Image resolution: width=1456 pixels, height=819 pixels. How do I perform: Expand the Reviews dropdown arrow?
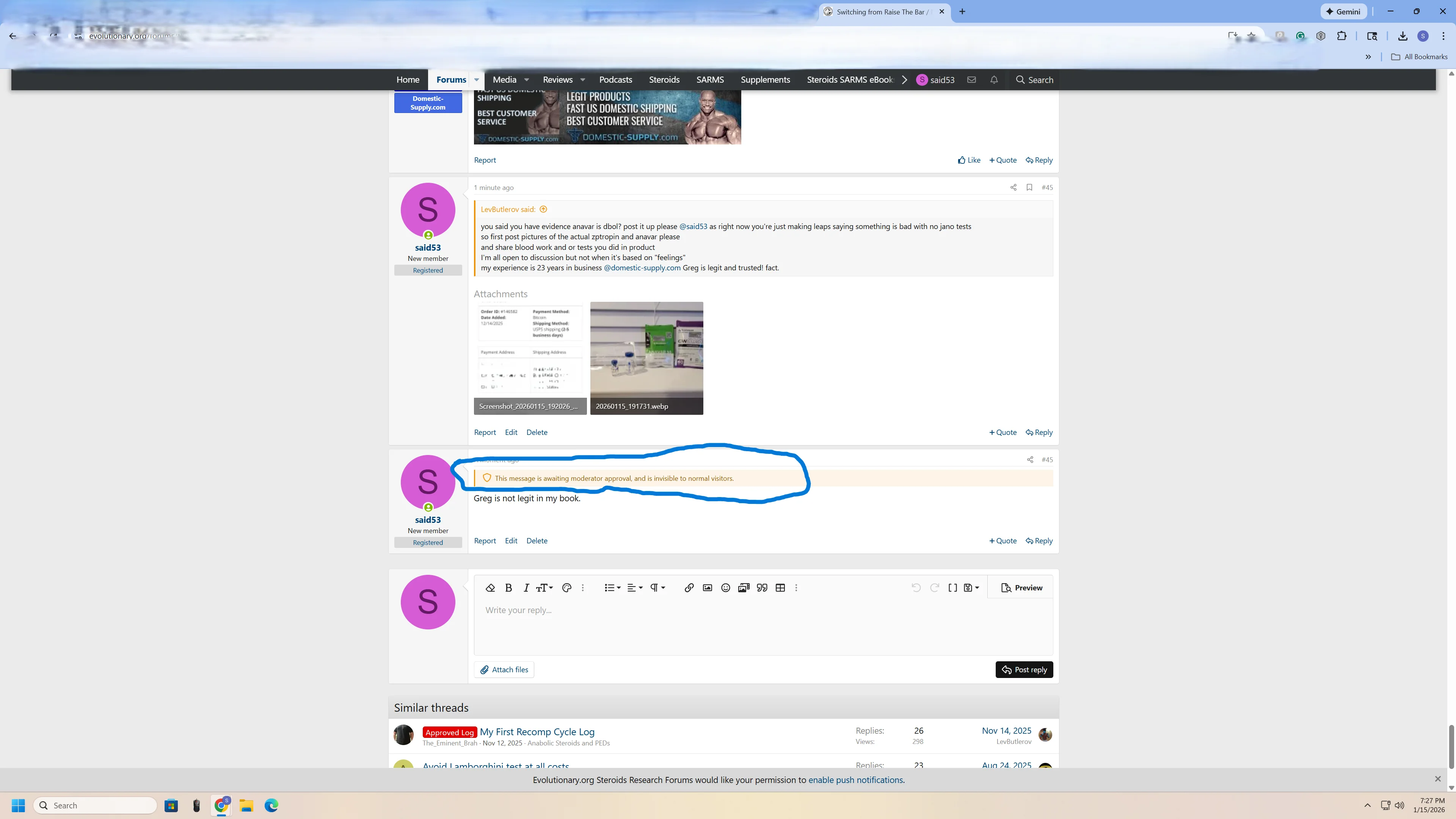[x=582, y=80]
